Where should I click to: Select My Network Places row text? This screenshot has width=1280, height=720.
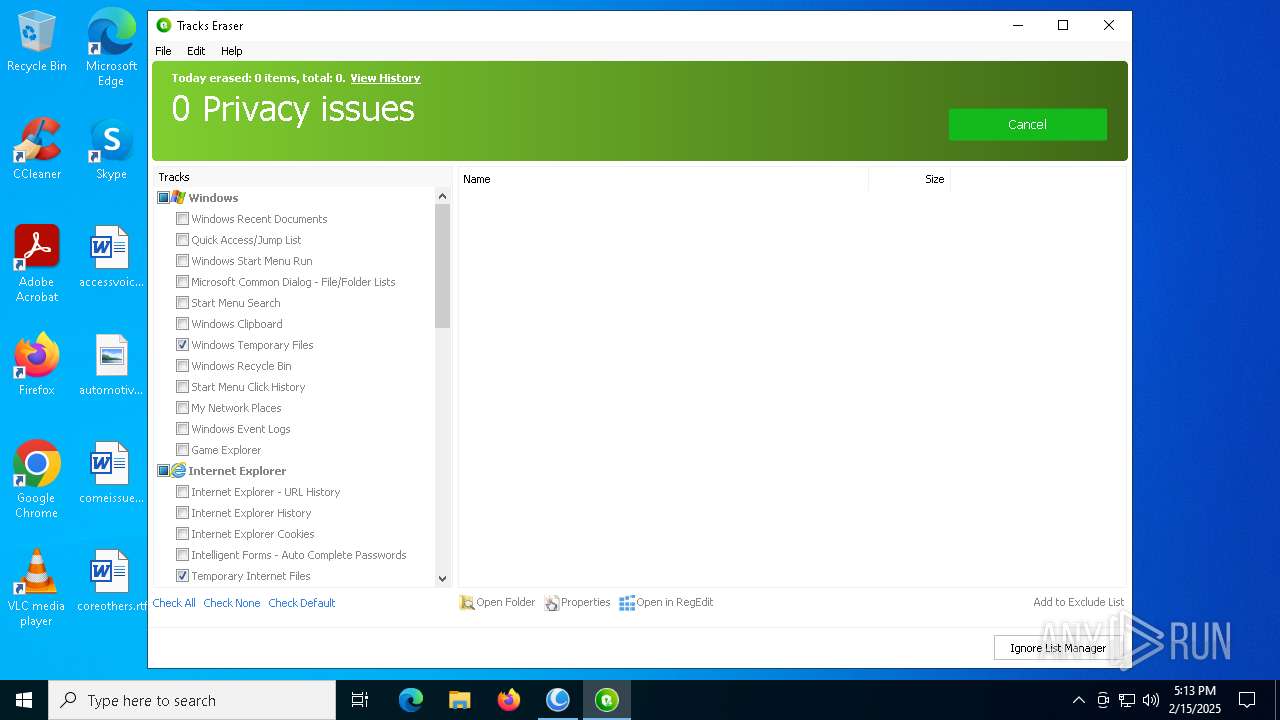(x=236, y=408)
